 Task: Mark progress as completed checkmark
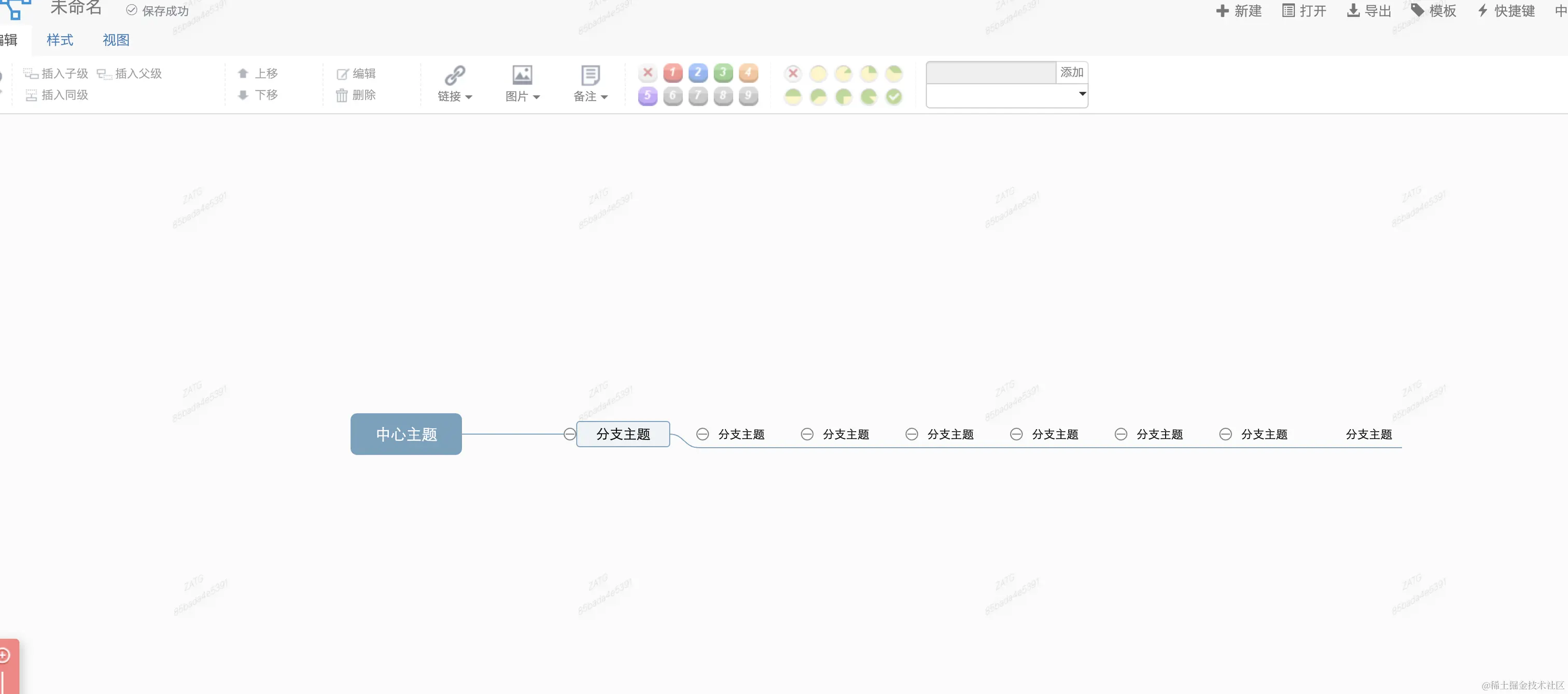tap(893, 96)
